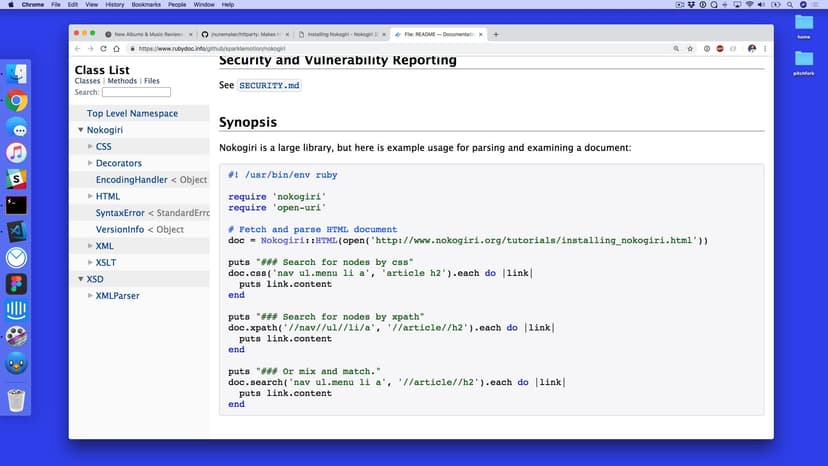Image resolution: width=828 pixels, height=466 pixels.
Task: Launch iTunes music app in dock
Action: point(16,153)
